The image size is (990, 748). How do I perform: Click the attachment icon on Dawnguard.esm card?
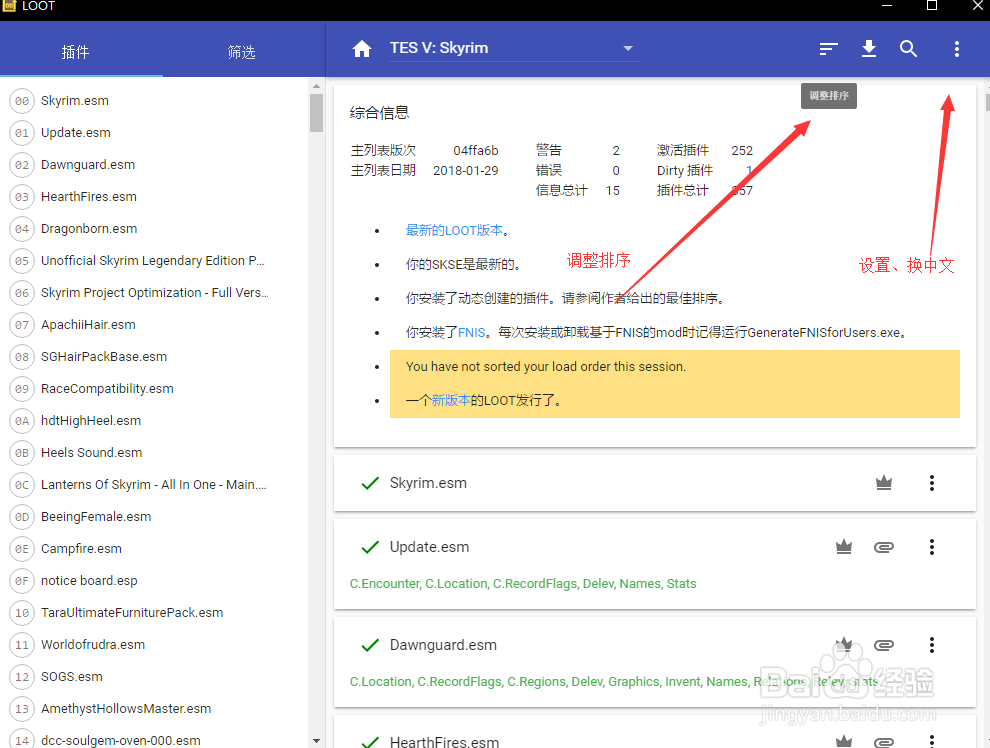pos(884,644)
